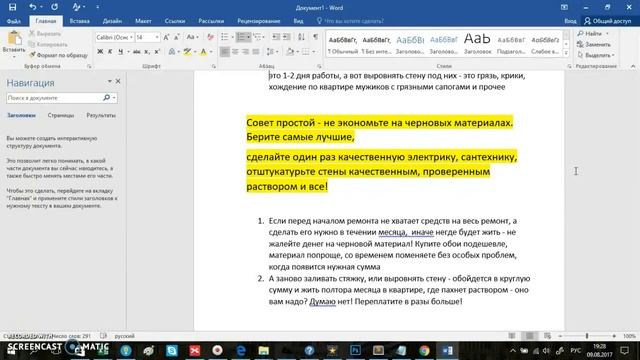
Task: Click Общий доступ share button
Action: pos(608,21)
